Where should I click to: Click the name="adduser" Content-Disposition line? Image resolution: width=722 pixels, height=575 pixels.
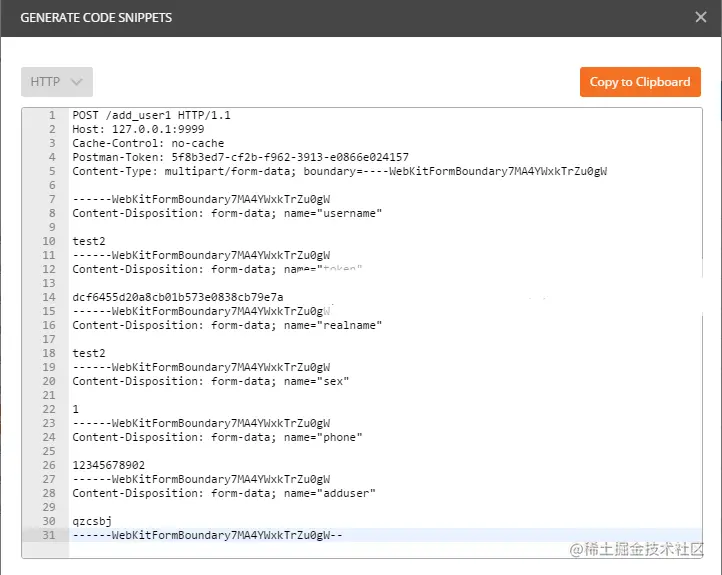[224, 494]
